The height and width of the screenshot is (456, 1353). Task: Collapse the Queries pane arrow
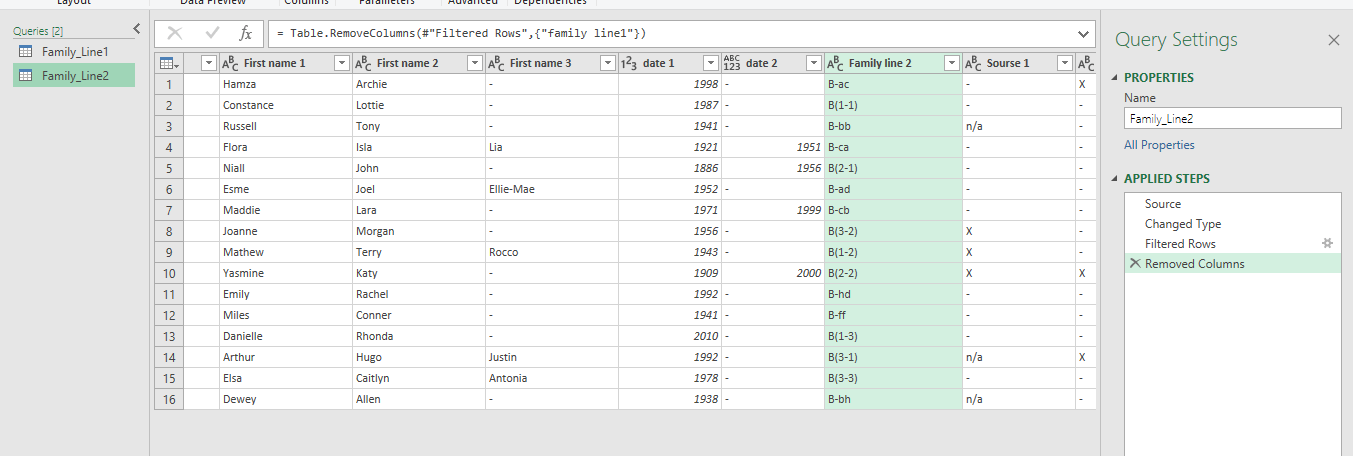[x=137, y=30]
